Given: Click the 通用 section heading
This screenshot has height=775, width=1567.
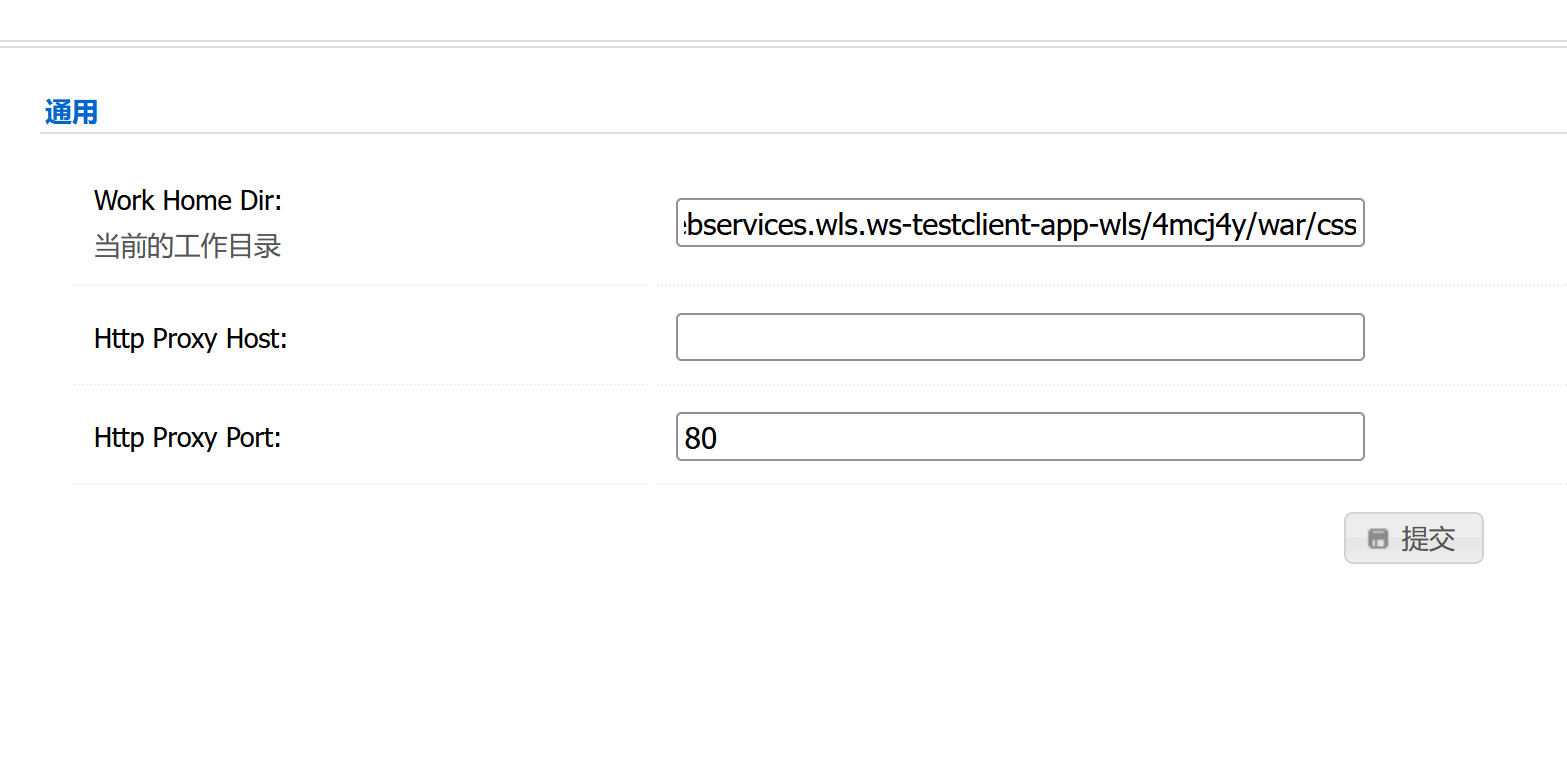Looking at the screenshot, I should (71, 112).
